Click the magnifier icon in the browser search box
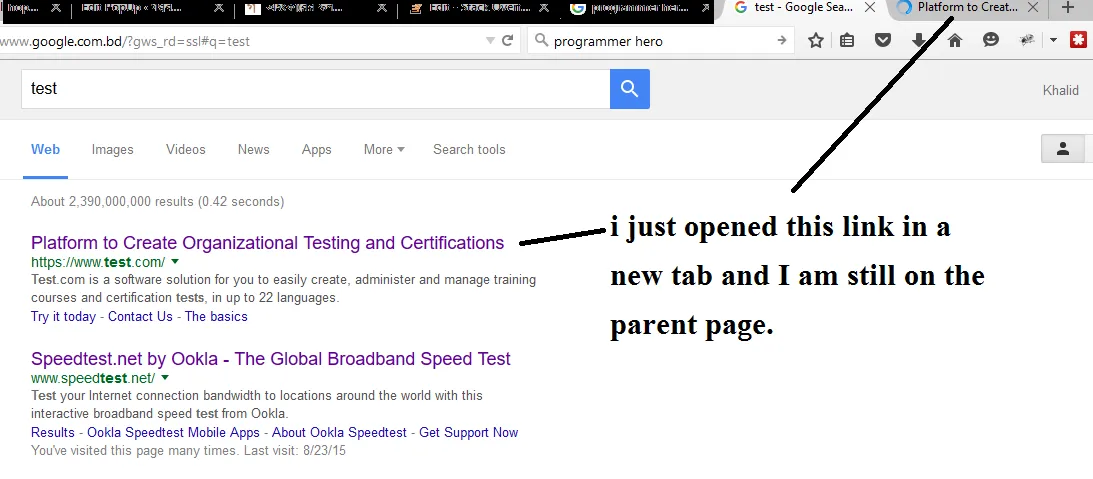 pyautogui.click(x=541, y=40)
